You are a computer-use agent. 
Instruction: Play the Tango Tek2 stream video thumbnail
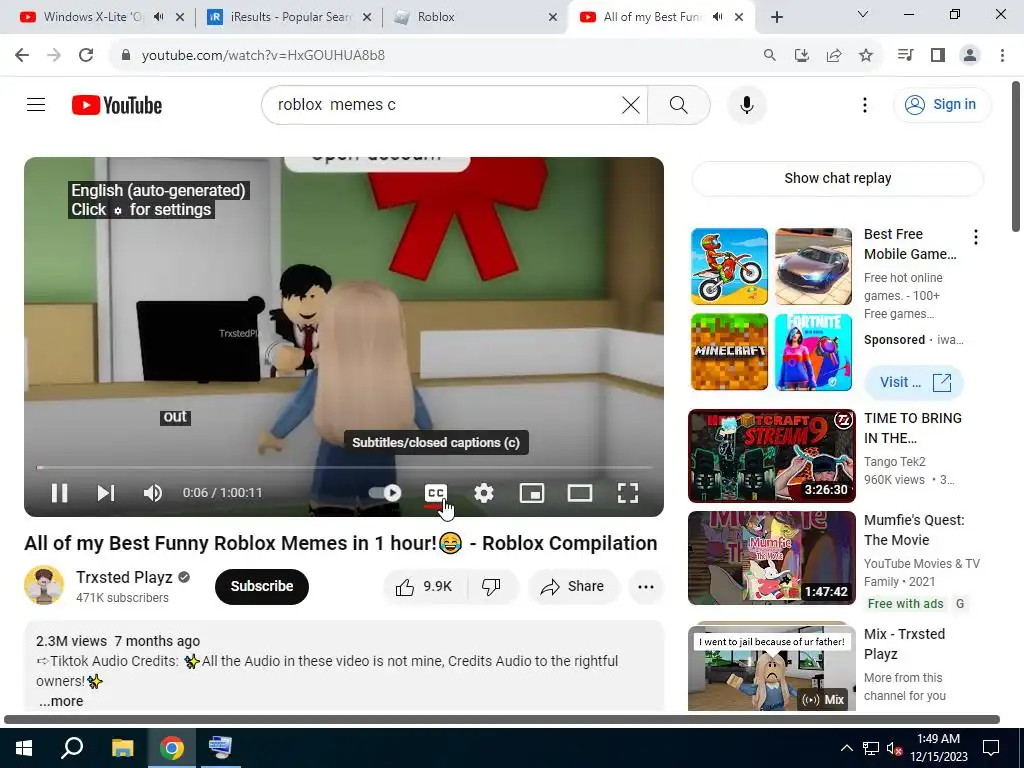point(771,456)
